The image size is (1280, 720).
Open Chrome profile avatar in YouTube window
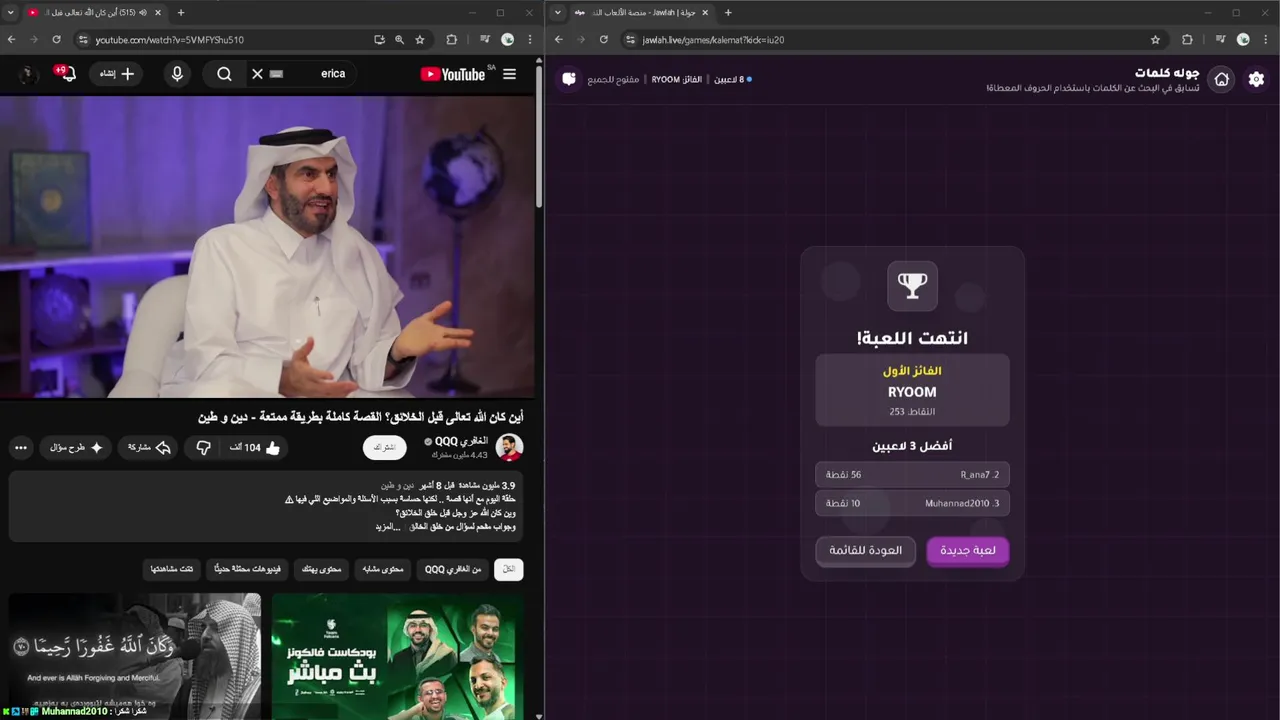(507, 40)
